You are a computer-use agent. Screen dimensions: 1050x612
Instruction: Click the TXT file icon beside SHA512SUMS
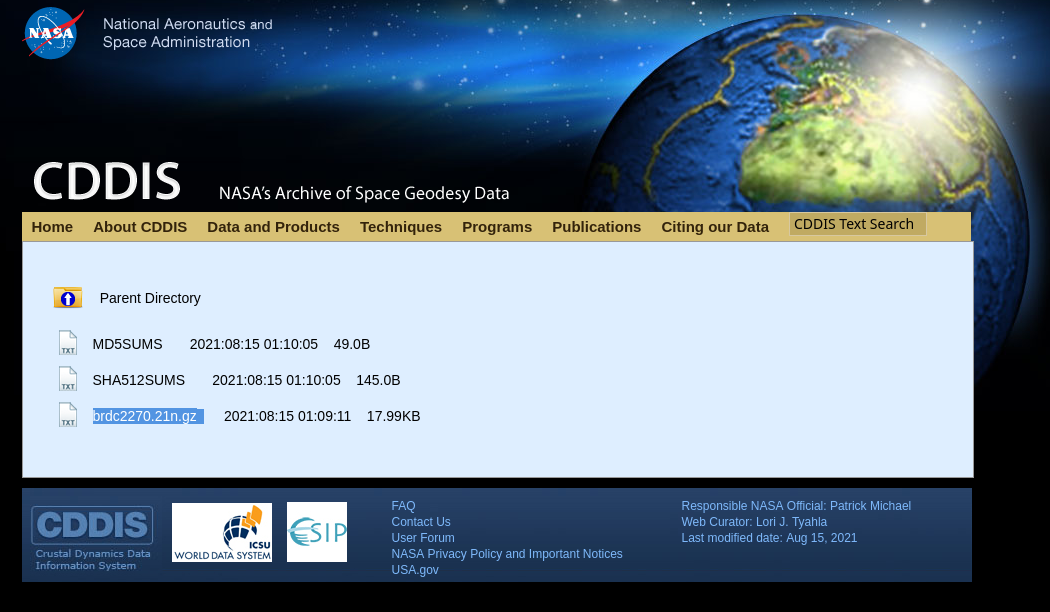[67, 378]
